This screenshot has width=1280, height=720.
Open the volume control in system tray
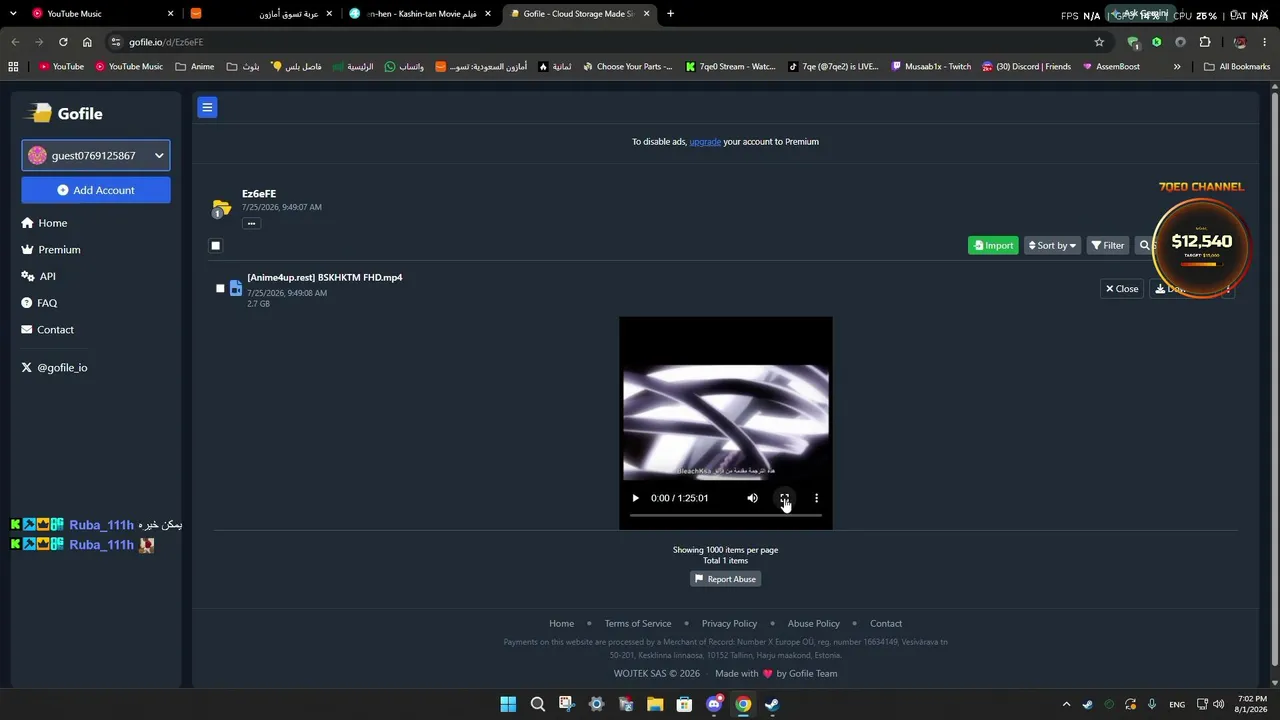click(x=1218, y=704)
